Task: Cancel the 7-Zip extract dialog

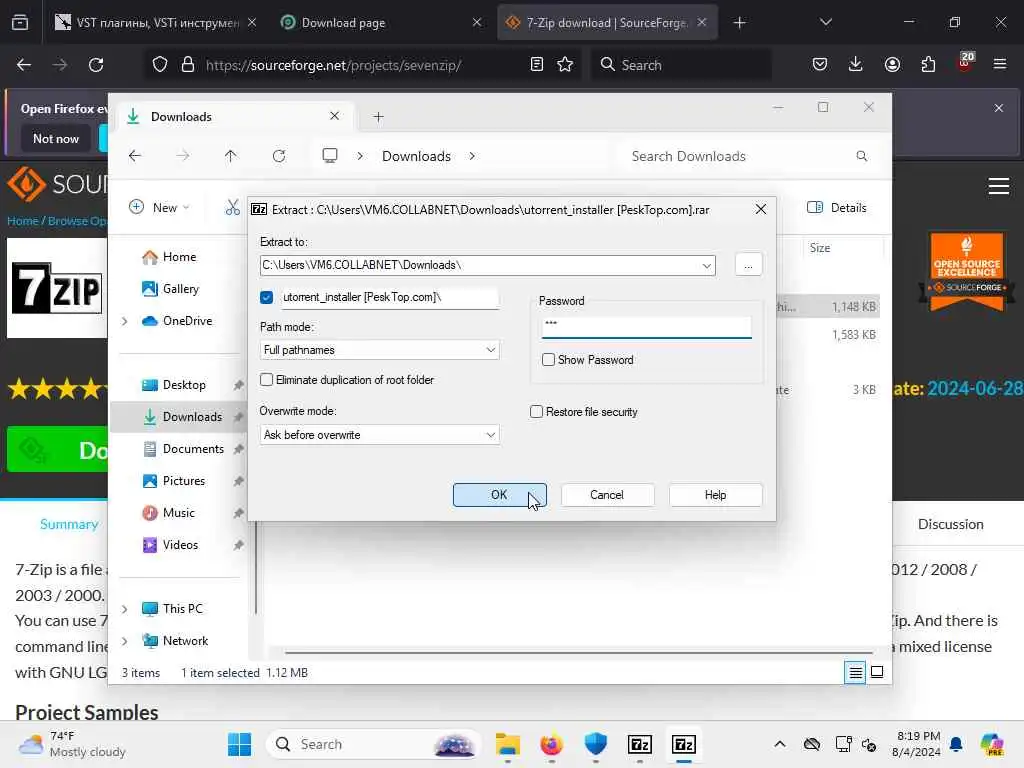Action: (607, 495)
